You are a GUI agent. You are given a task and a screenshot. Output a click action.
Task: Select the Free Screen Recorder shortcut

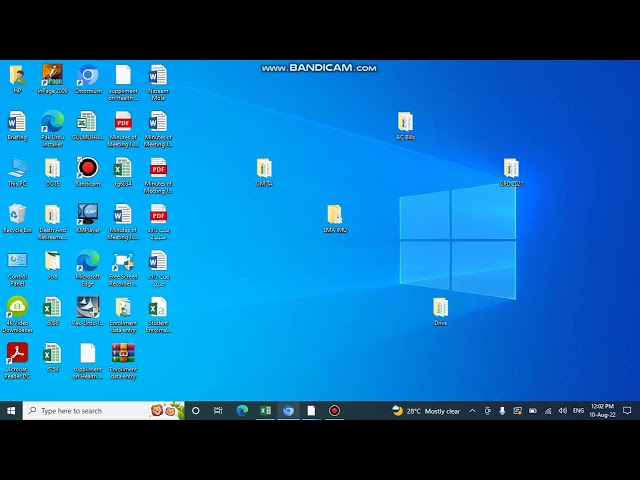pyautogui.click(x=123, y=269)
